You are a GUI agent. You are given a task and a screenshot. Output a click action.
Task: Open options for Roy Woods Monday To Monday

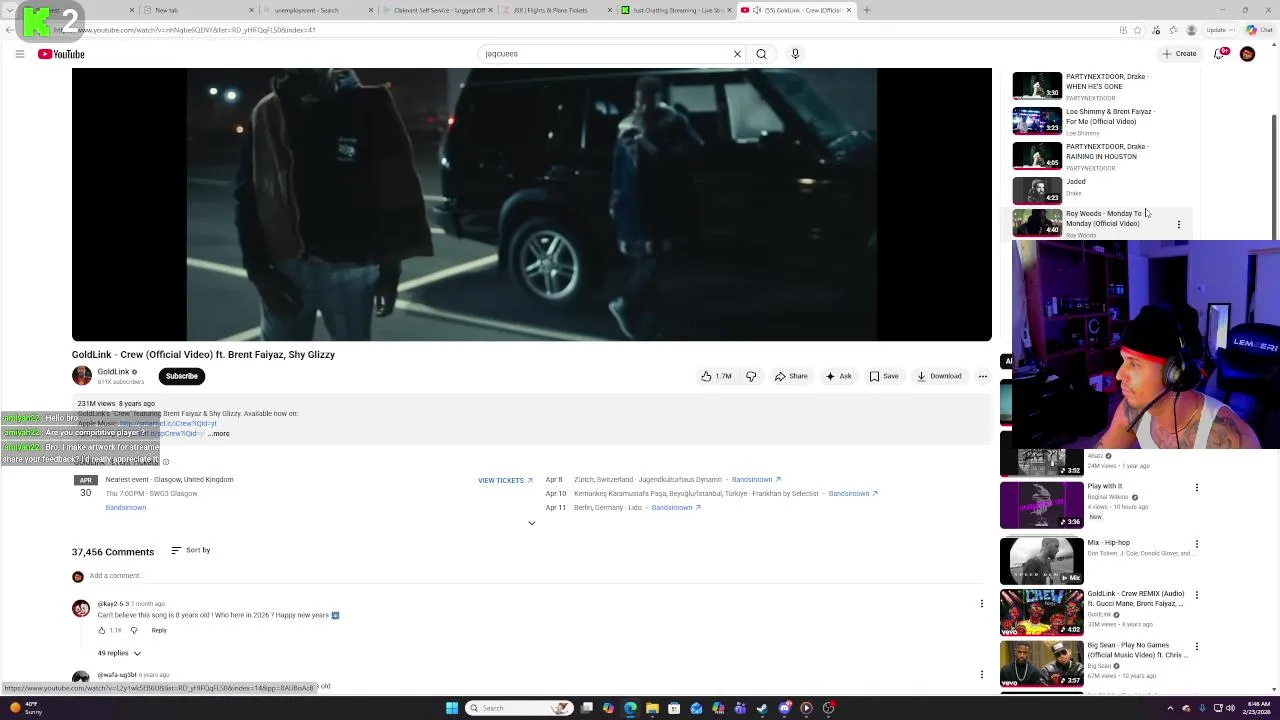pyautogui.click(x=1179, y=225)
